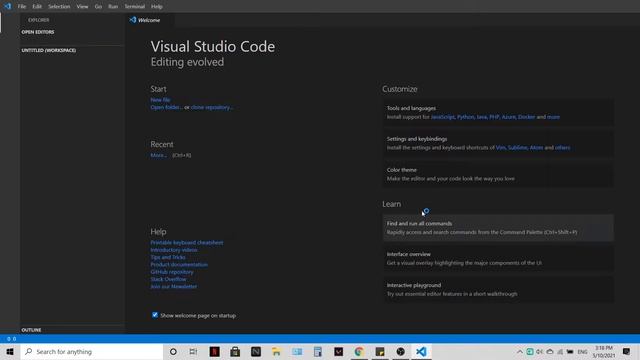Click the More... link under Recent
Viewport: 640px width, 360px height.
click(x=159, y=155)
